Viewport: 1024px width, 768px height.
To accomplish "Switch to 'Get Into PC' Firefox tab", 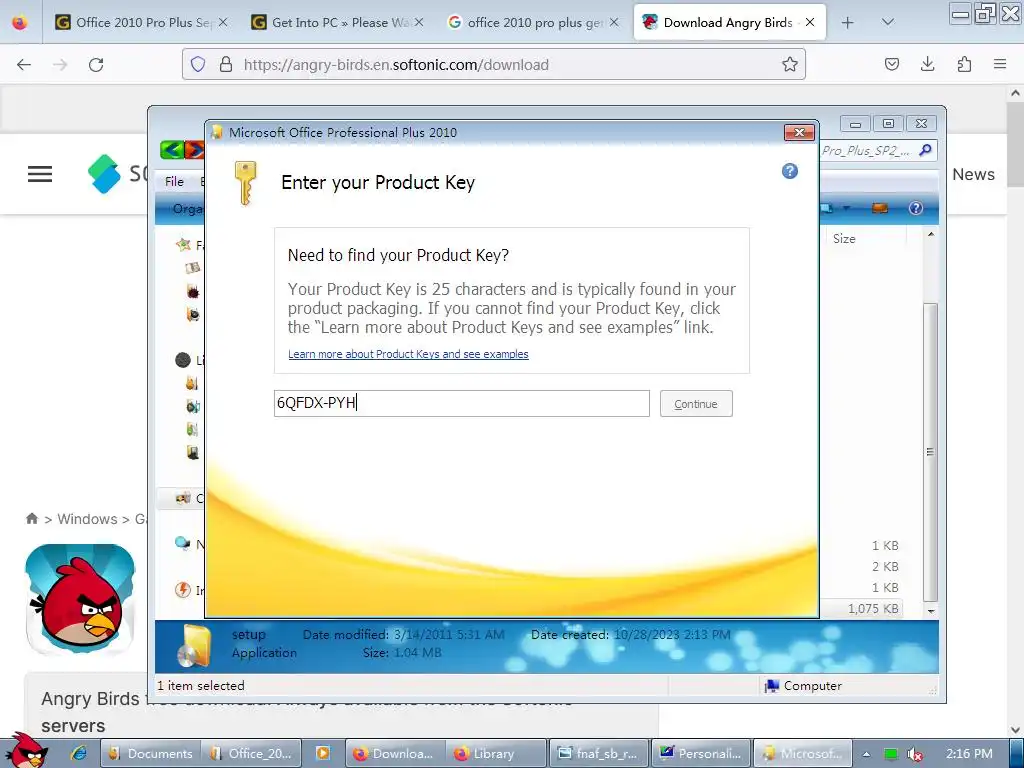I will pyautogui.click(x=338, y=22).
